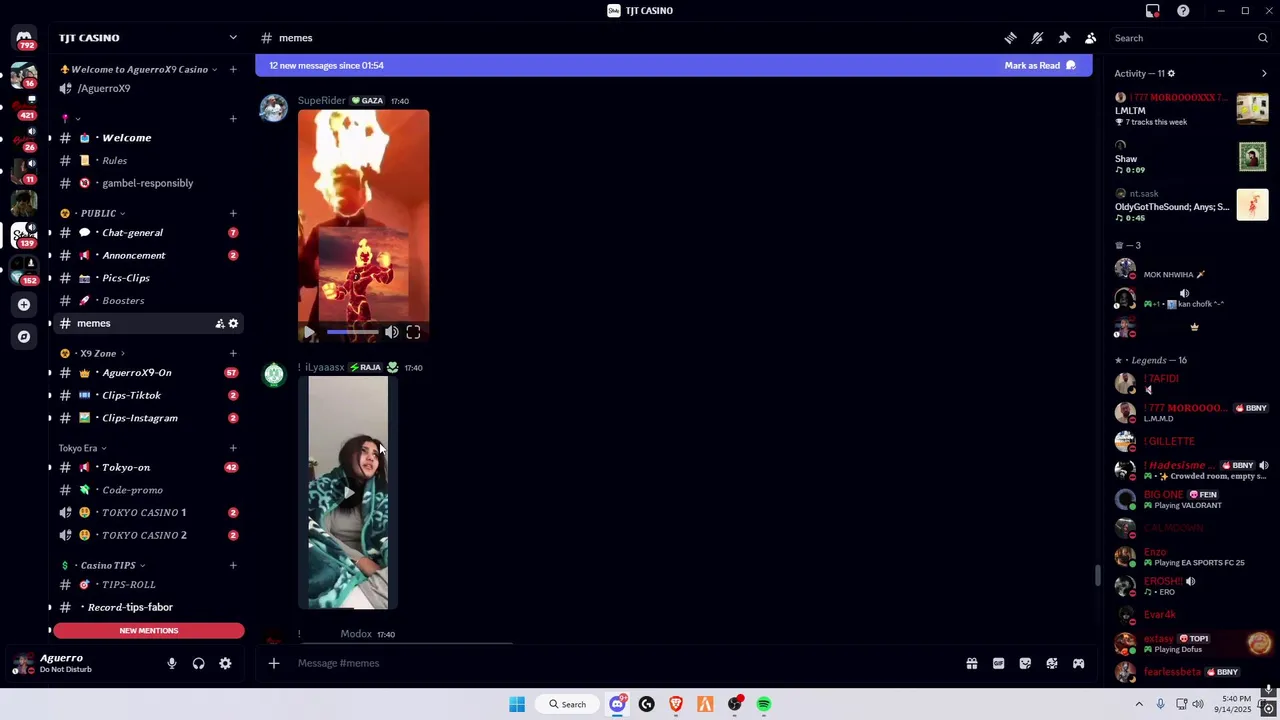Open the emoji picker
The width and height of the screenshot is (1280, 720).
pyautogui.click(x=1052, y=663)
